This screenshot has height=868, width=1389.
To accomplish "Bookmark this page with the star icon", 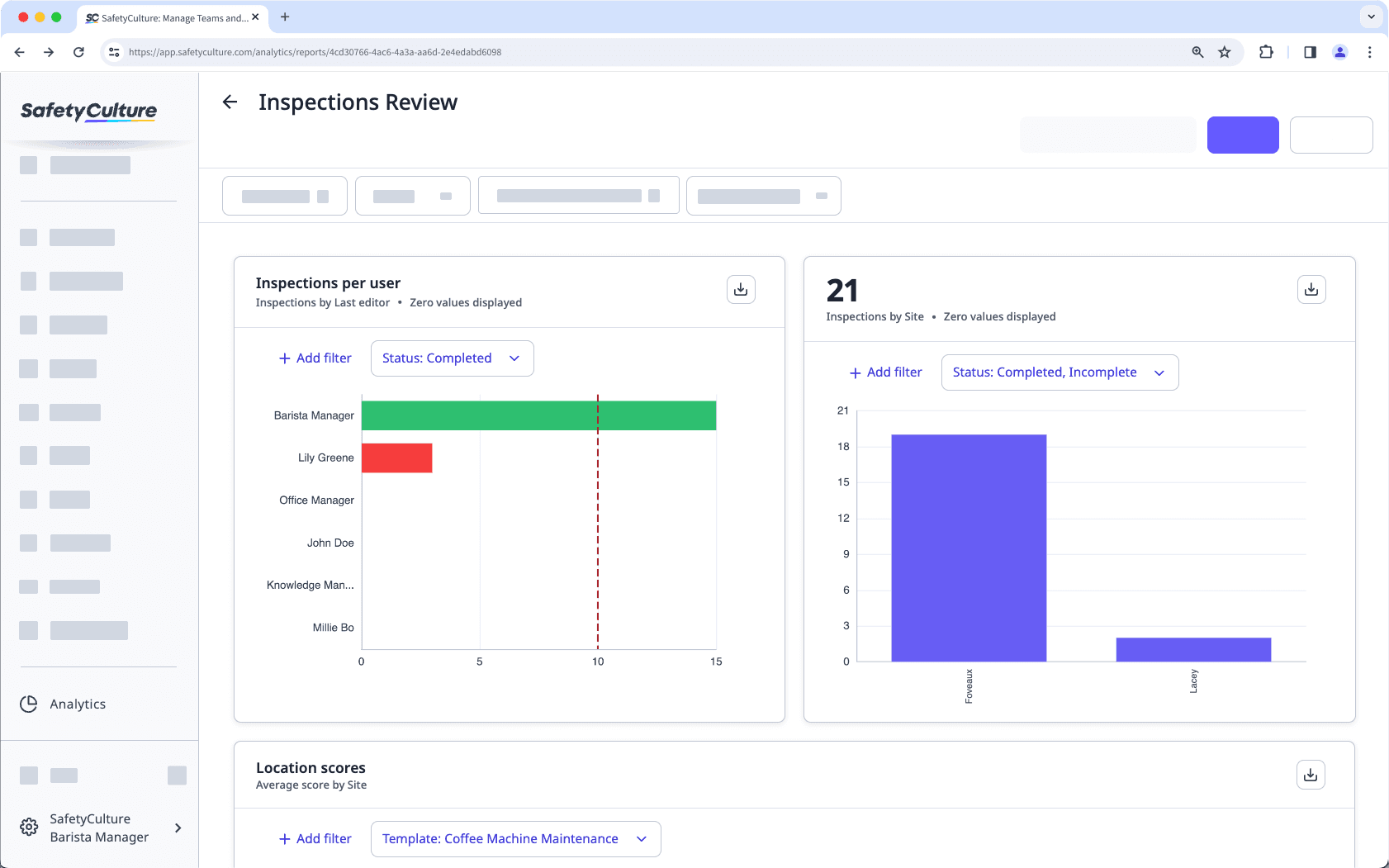I will click(1225, 52).
